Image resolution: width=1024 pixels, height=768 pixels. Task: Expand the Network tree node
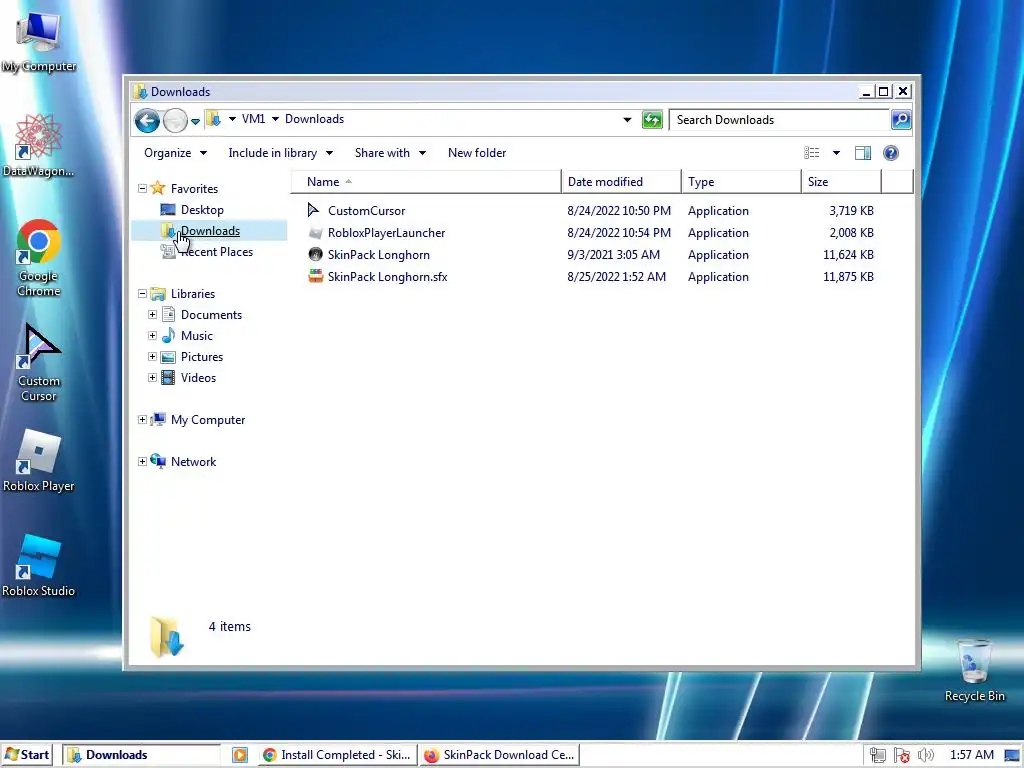[x=142, y=462]
